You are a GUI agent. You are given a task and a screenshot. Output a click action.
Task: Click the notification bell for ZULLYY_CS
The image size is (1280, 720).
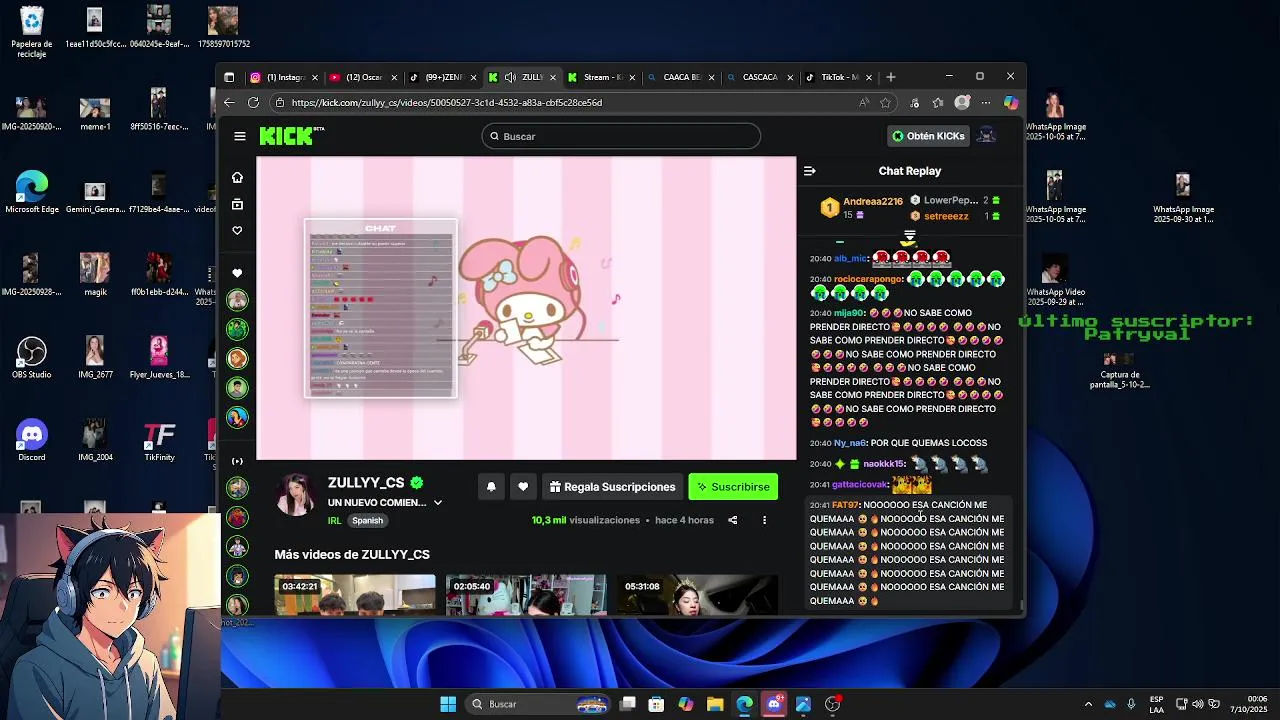[x=491, y=487]
